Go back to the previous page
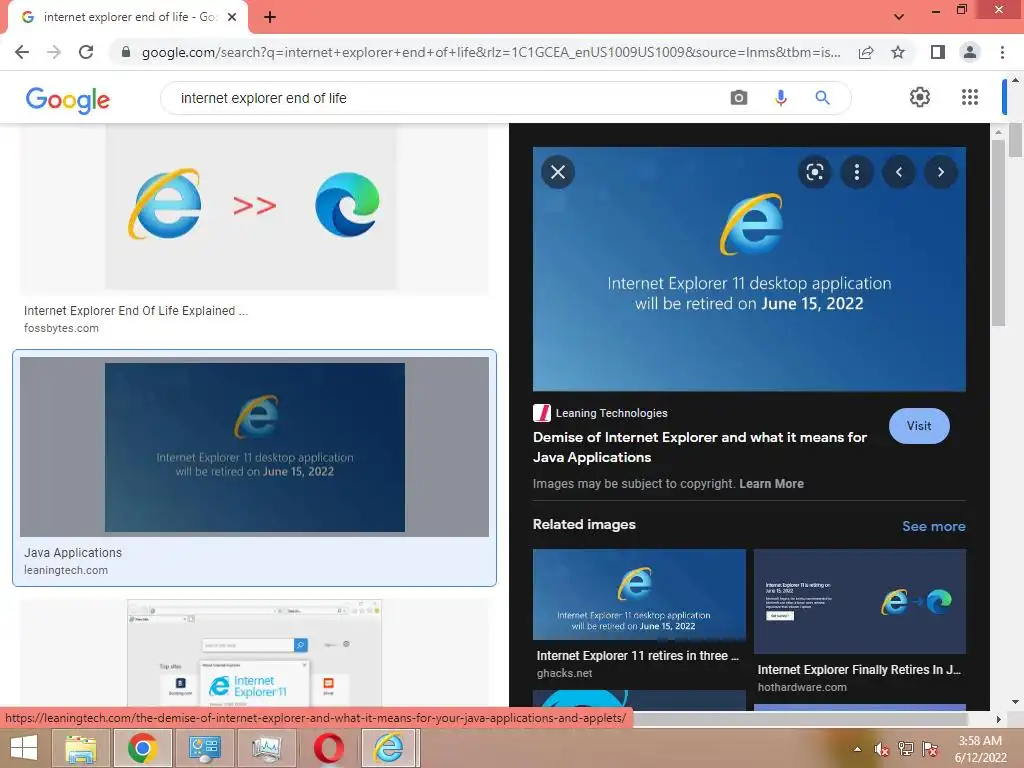Viewport: 1024px width, 768px height. [22, 52]
